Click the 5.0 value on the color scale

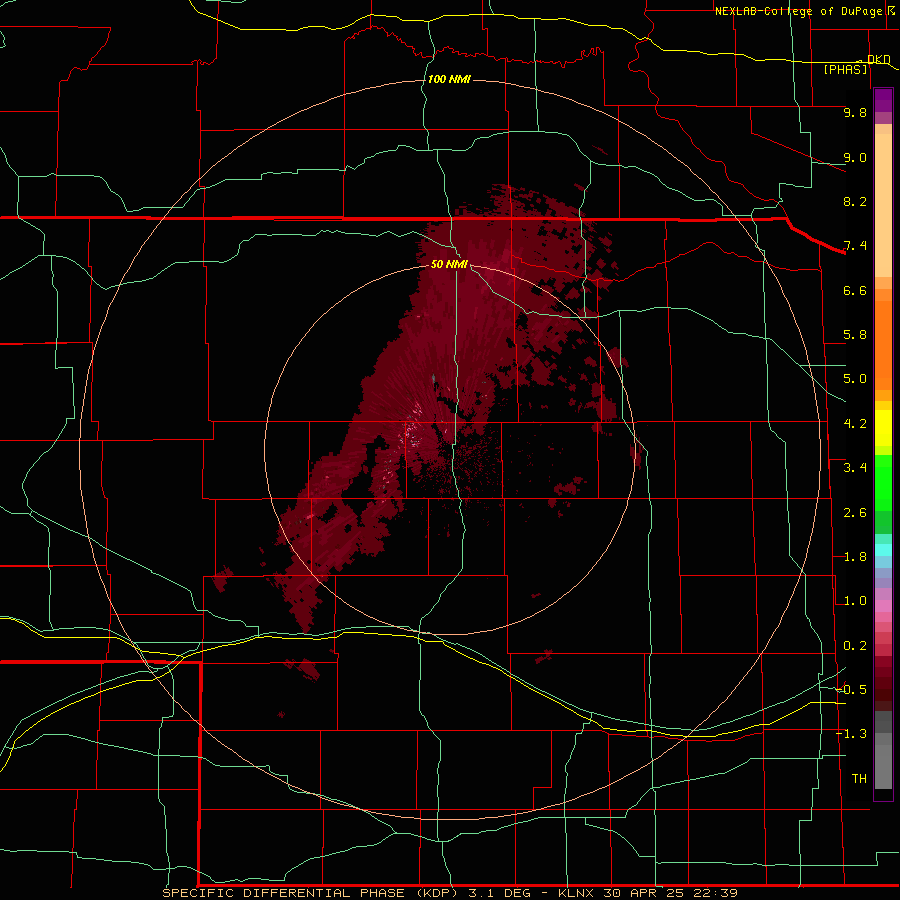tap(855, 379)
